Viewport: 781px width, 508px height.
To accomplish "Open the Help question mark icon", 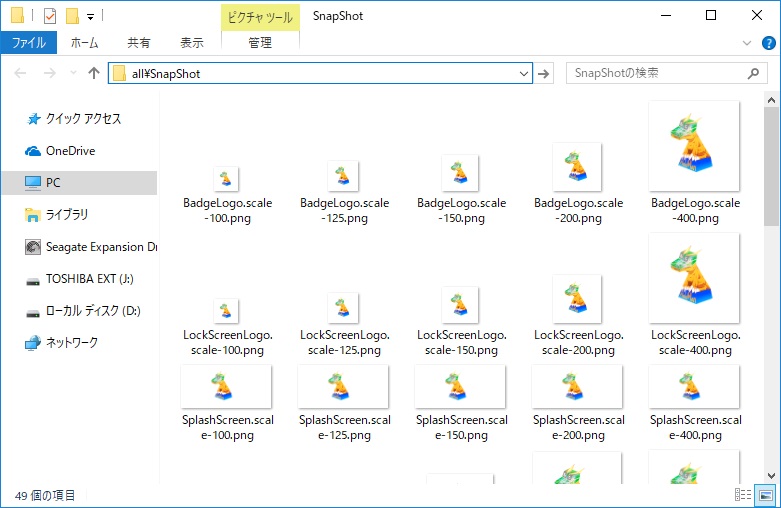I will 769,43.
